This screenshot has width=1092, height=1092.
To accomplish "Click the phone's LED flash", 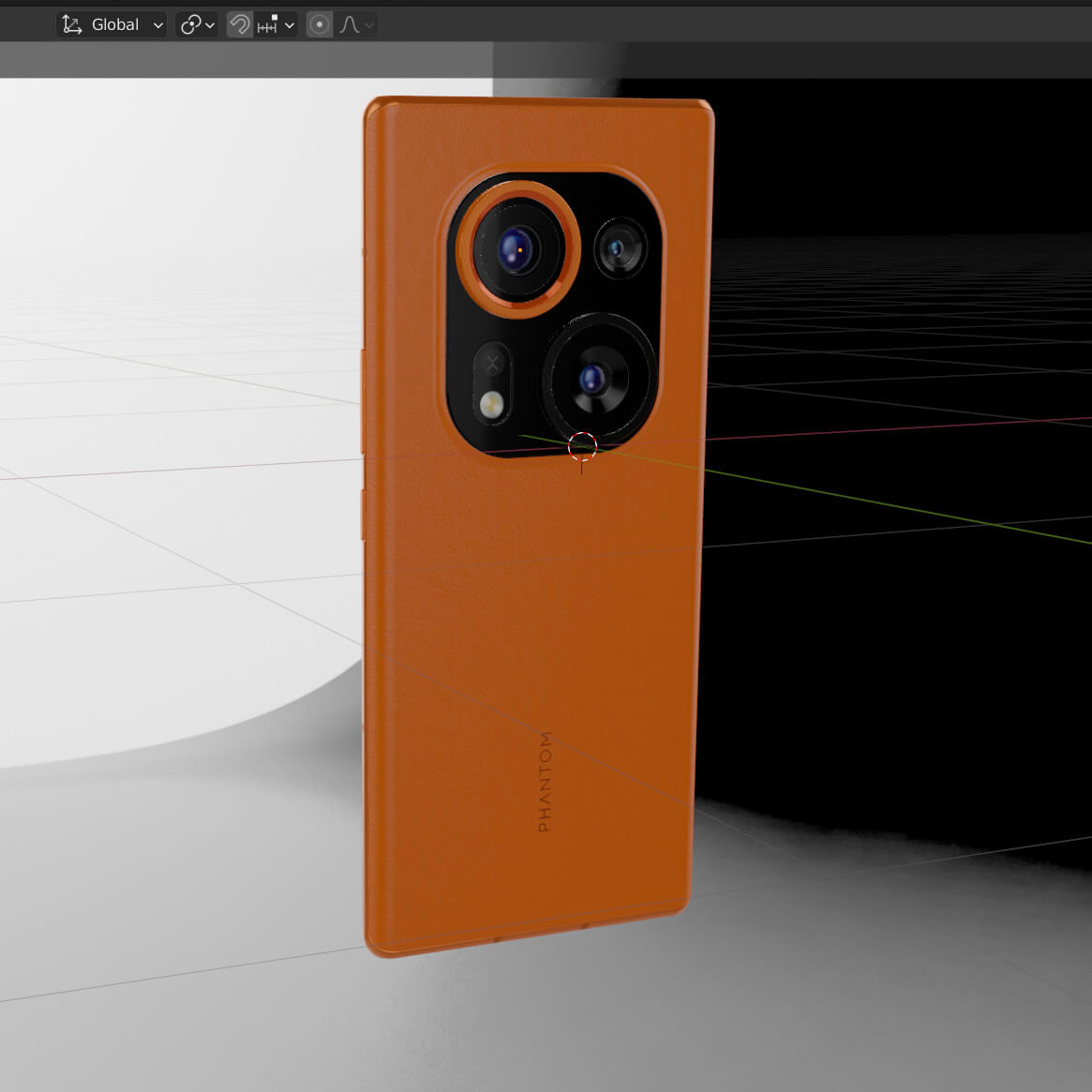I will pyautogui.click(x=491, y=404).
